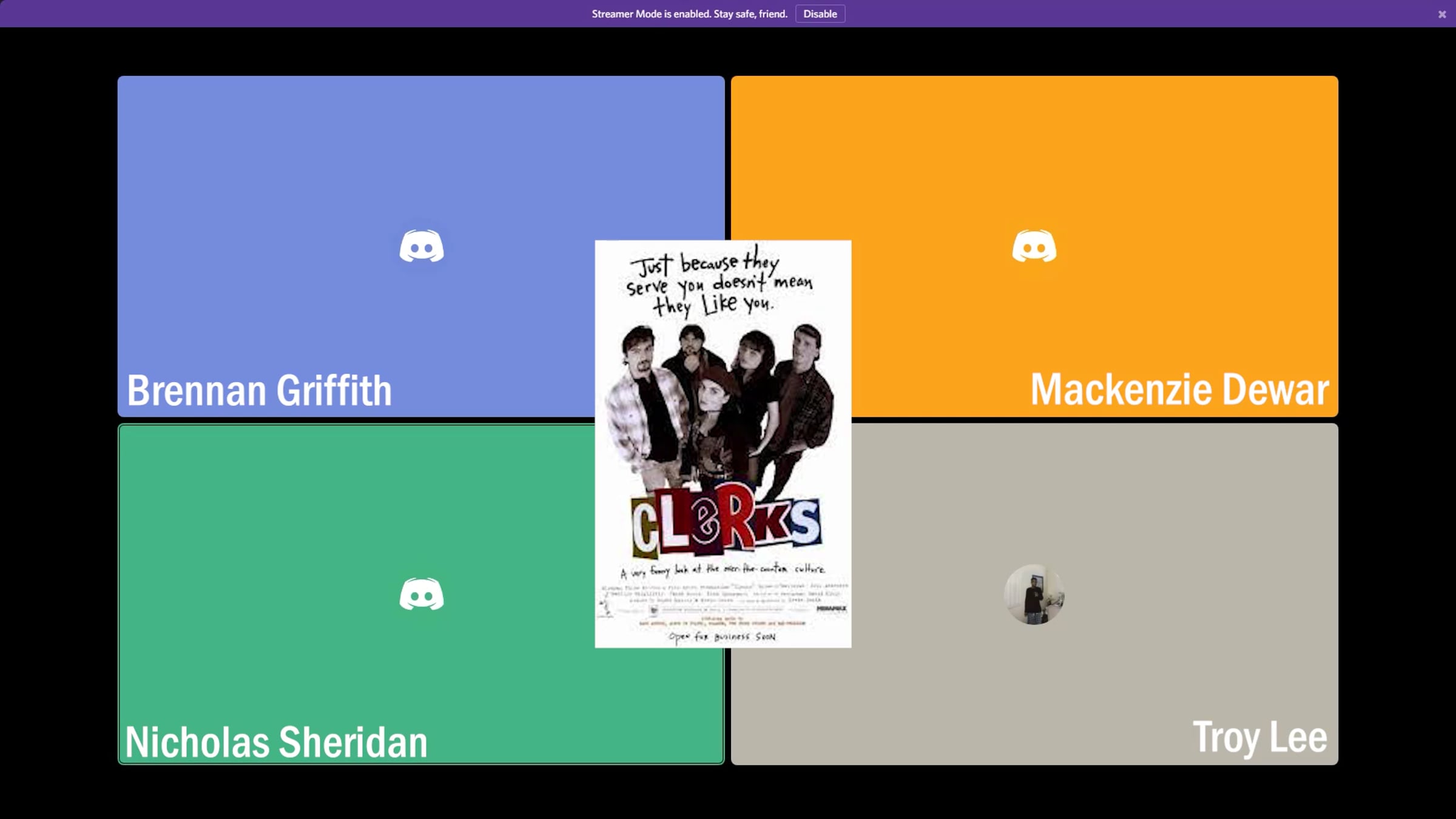Click the Miramax logo on poster credits
This screenshot has width=1456, height=819.
click(x=831, y=608)
